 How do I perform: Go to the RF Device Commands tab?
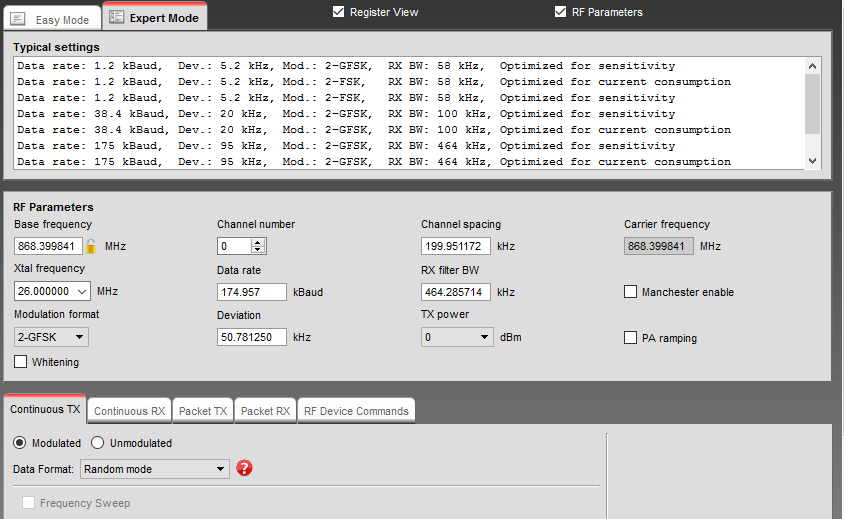356,411
